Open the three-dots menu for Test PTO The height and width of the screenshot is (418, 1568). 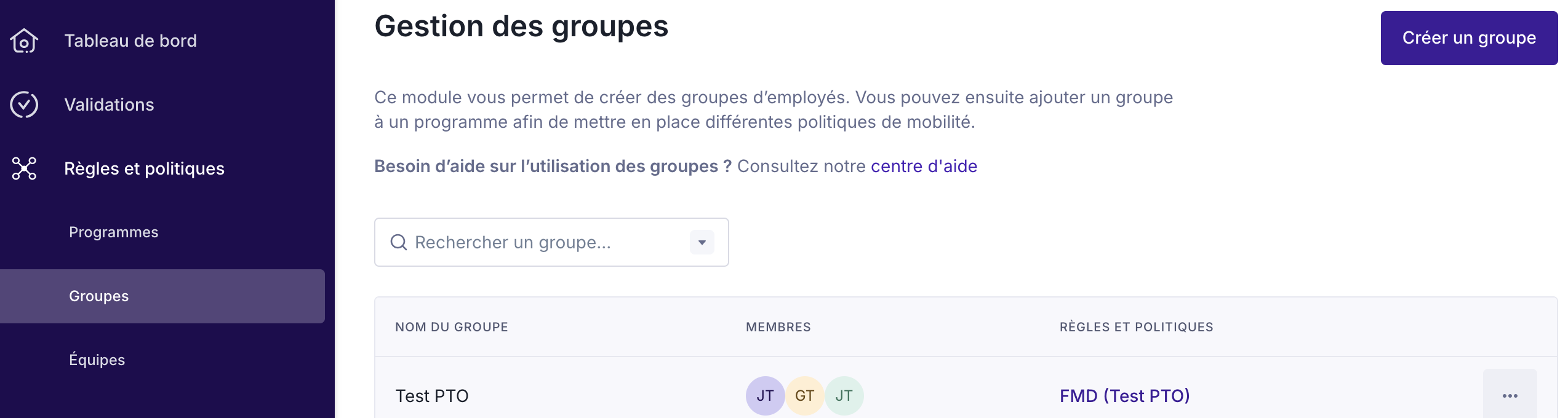click(1510, 395)
